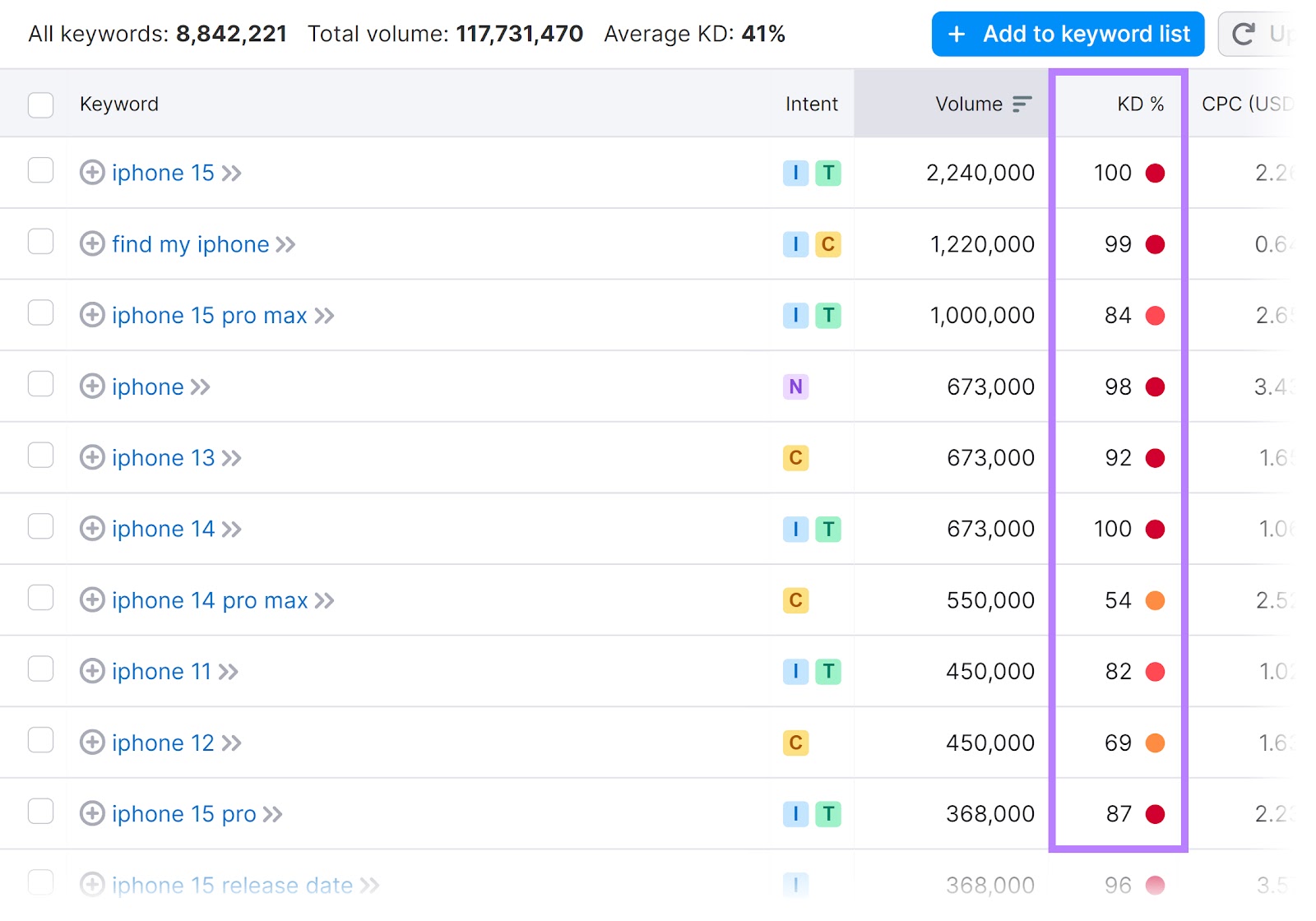Expand the chevrons next to iphone 11
The image size is (1316, 921).
point(228,671)
